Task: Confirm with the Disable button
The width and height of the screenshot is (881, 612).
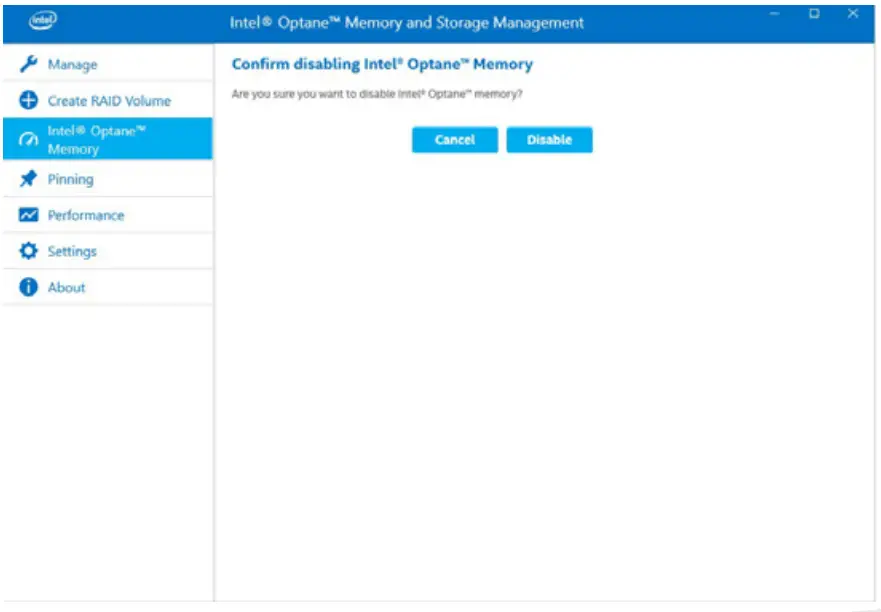Action: coord(550,139)
